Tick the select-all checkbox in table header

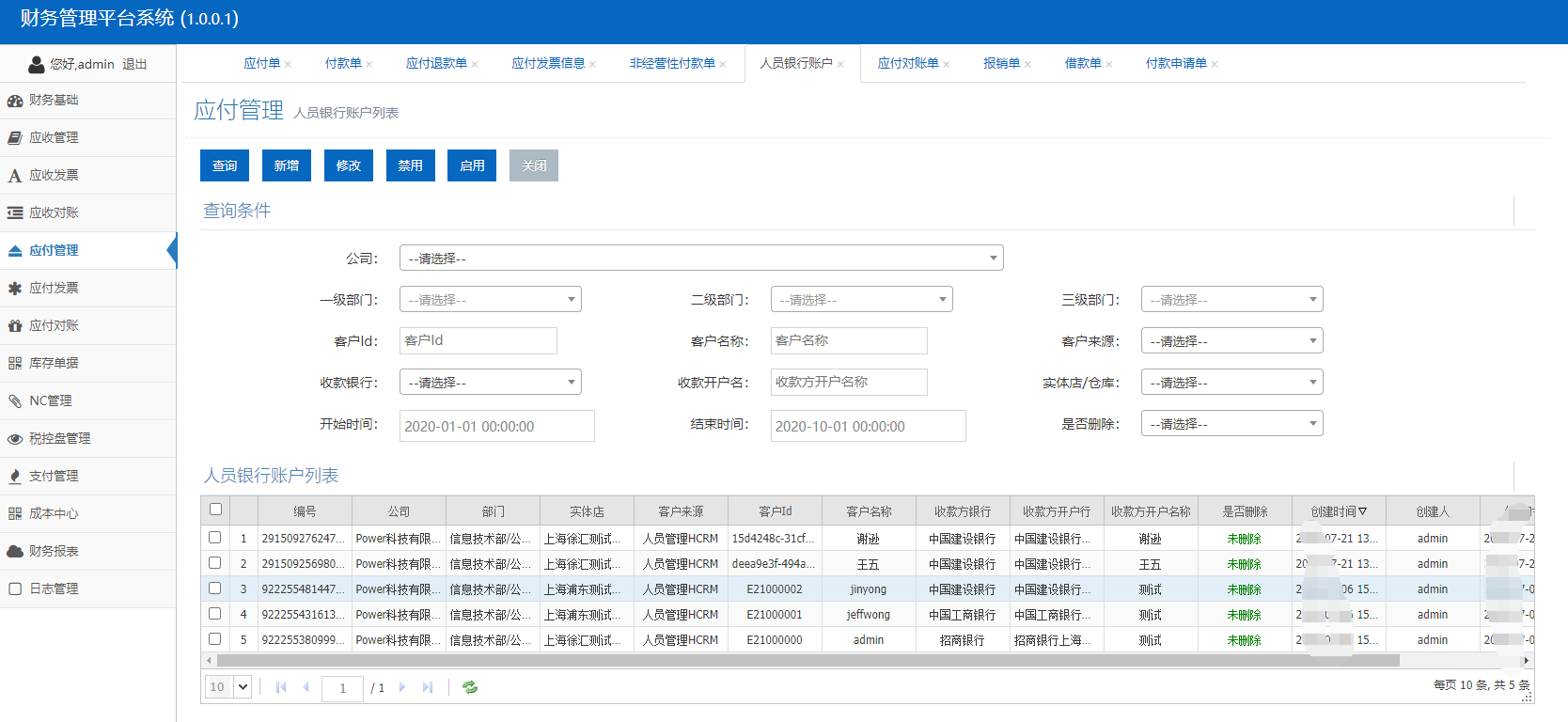pos(215,510)
